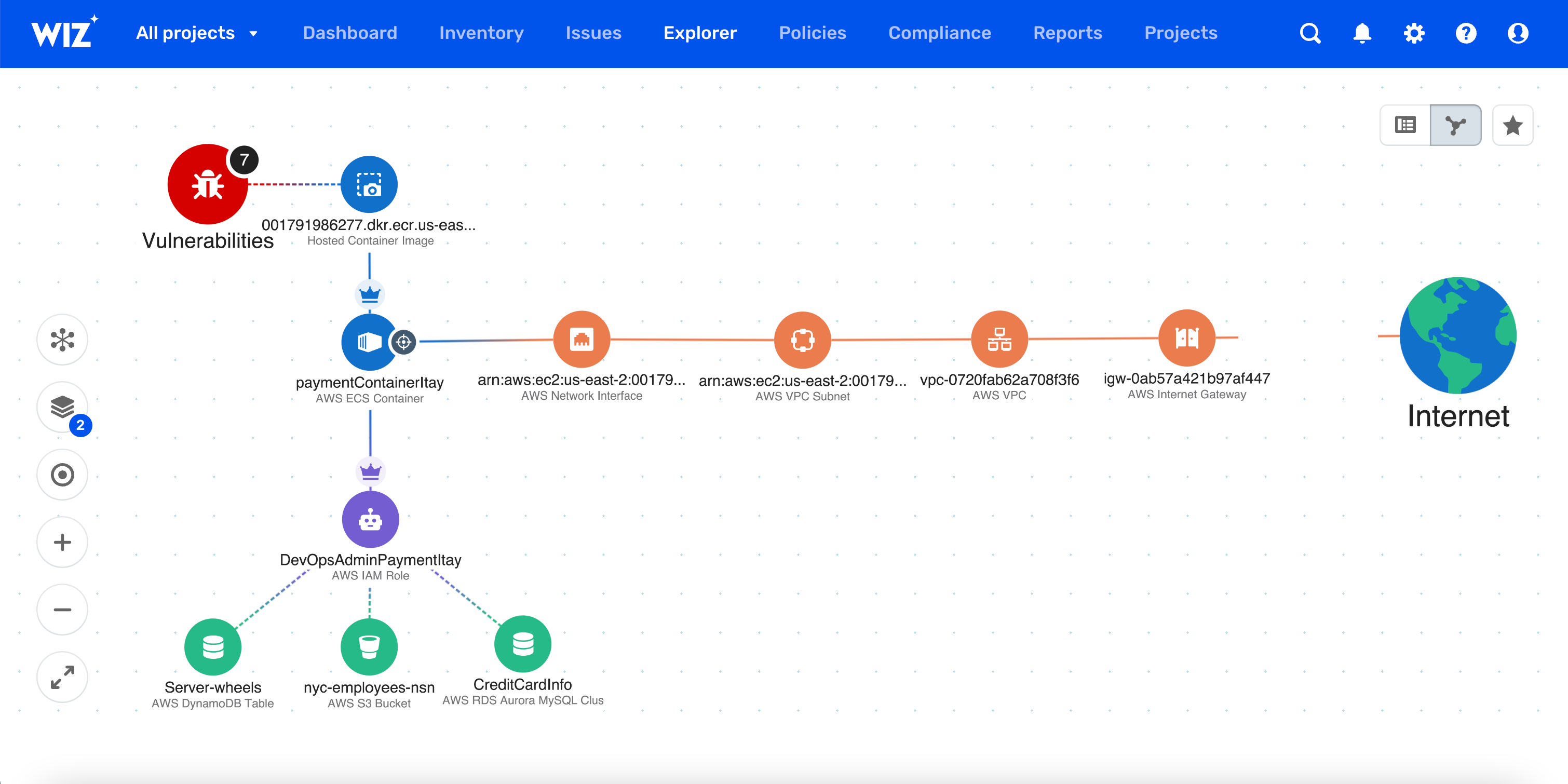Click the fullscreen expand arrows button
1568x784 pixels.
click(x=62, y=678)
